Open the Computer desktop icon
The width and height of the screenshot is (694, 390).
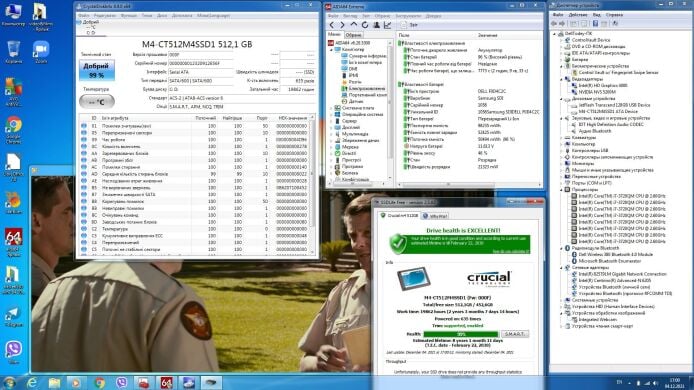pos(13,15)
